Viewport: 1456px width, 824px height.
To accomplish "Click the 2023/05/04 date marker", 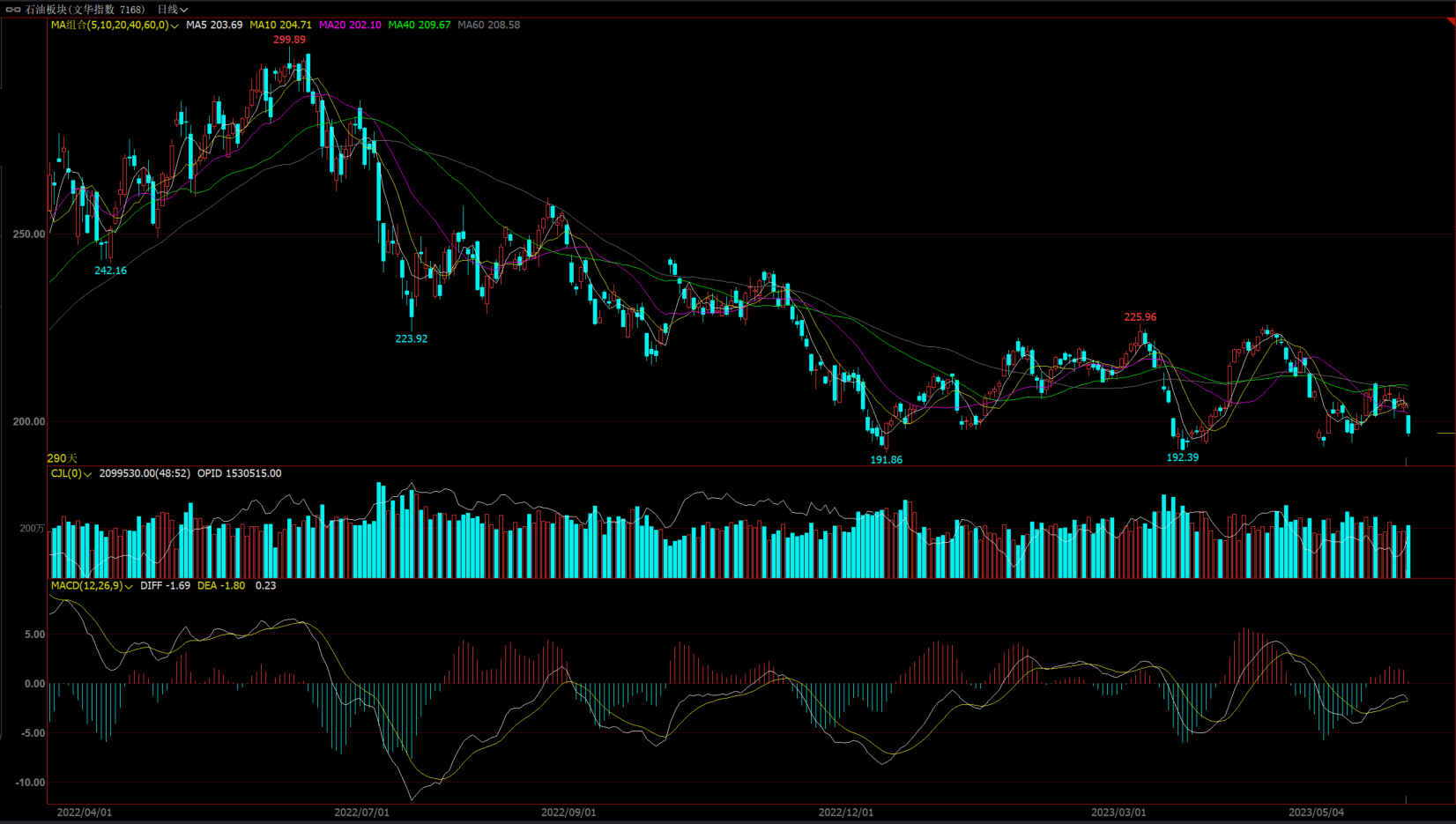I will point(1316,813).
